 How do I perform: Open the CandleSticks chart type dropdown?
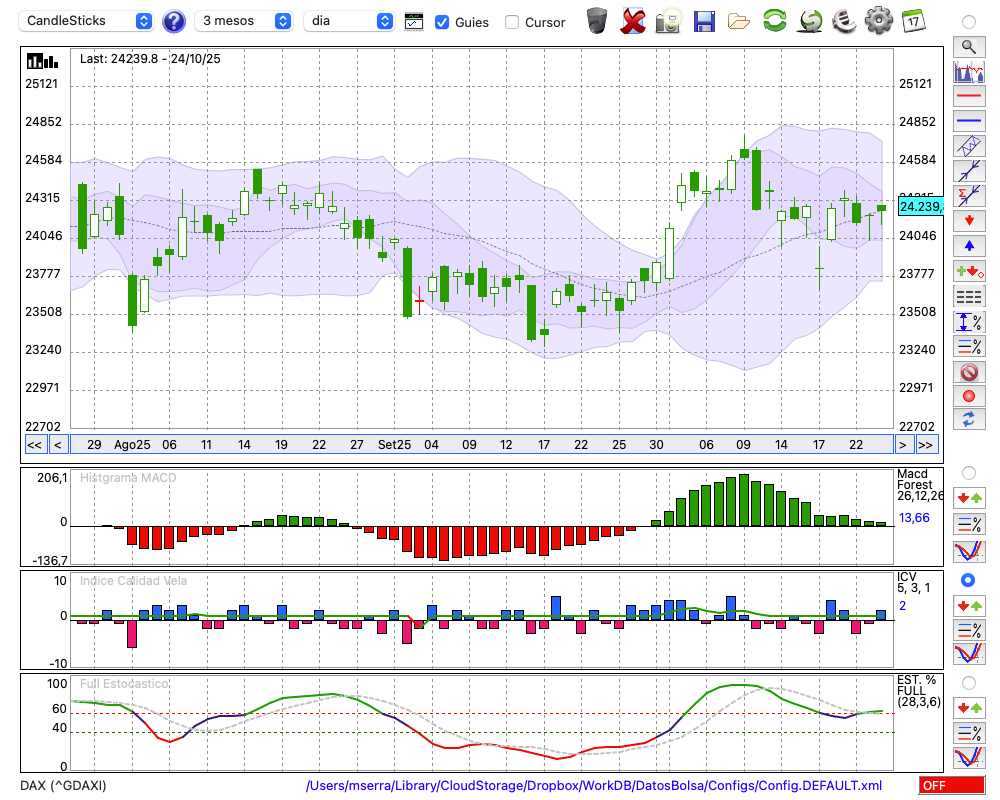[87, 21]
